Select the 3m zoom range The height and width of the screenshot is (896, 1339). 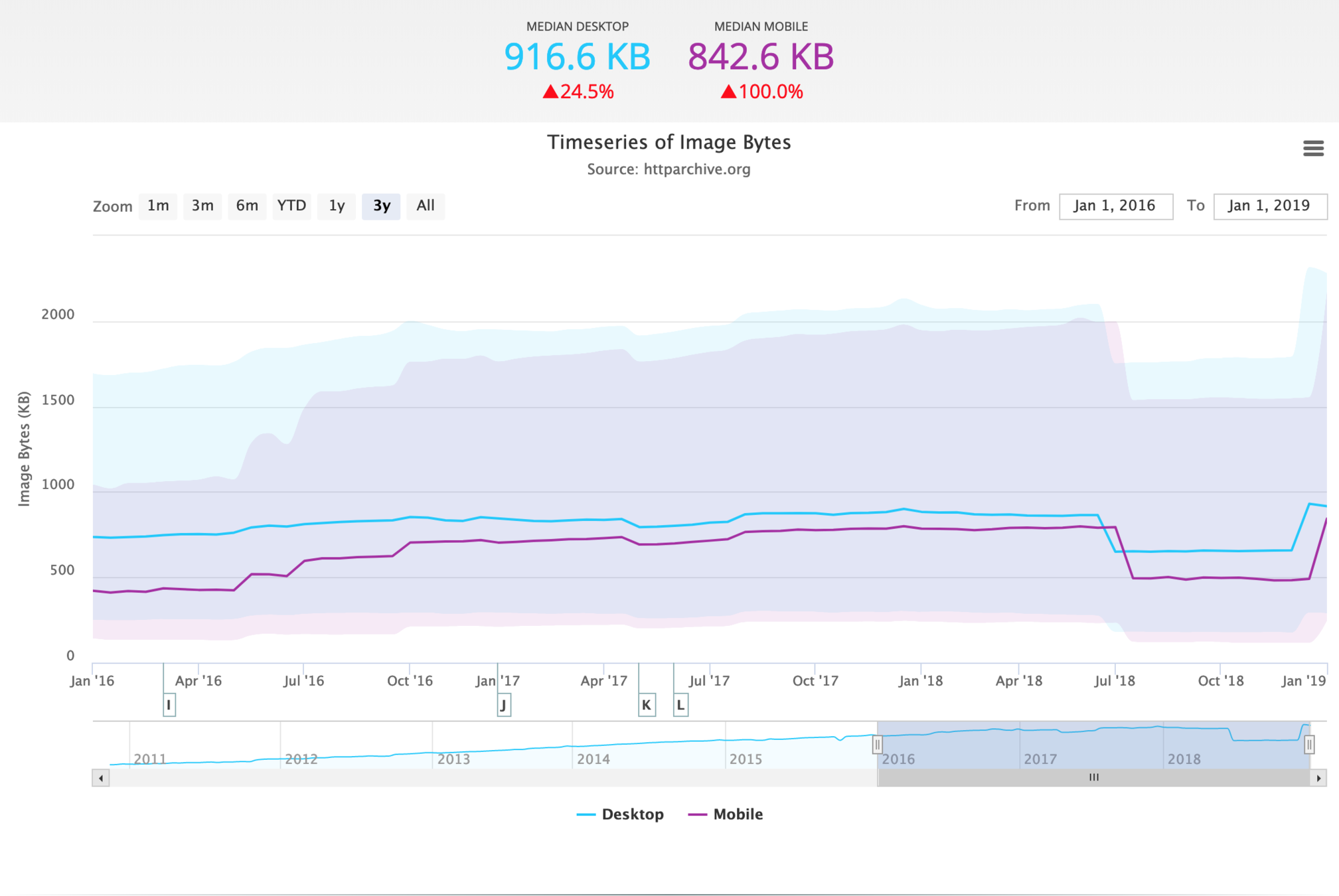click(x=202, y=206)
